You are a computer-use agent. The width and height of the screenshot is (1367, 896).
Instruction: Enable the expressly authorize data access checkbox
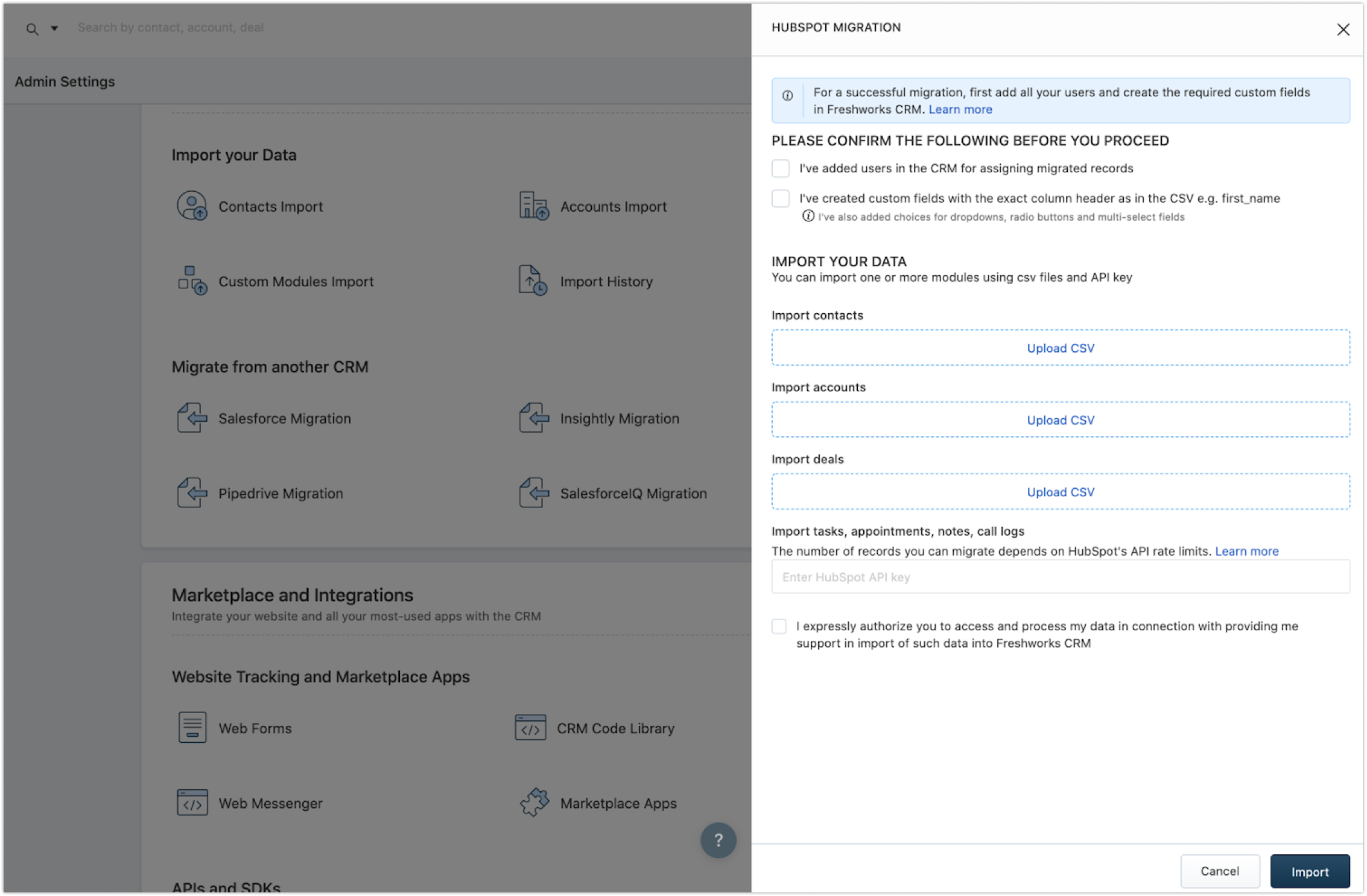pyautogui.click(x=779, y=626)
